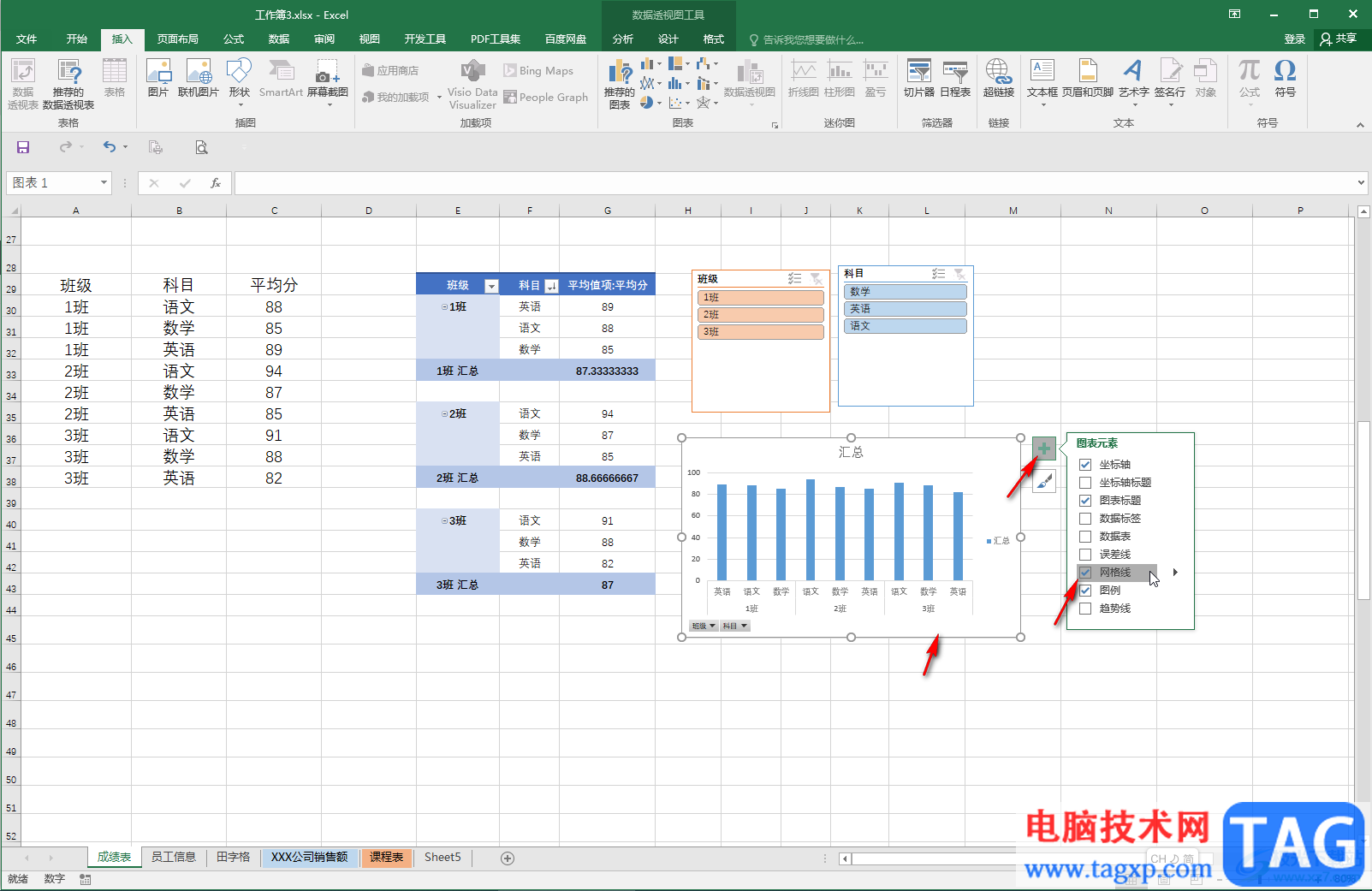1372x891 pixels.
Task: Insert a symbol
Action: click(x=1286, y=78)
